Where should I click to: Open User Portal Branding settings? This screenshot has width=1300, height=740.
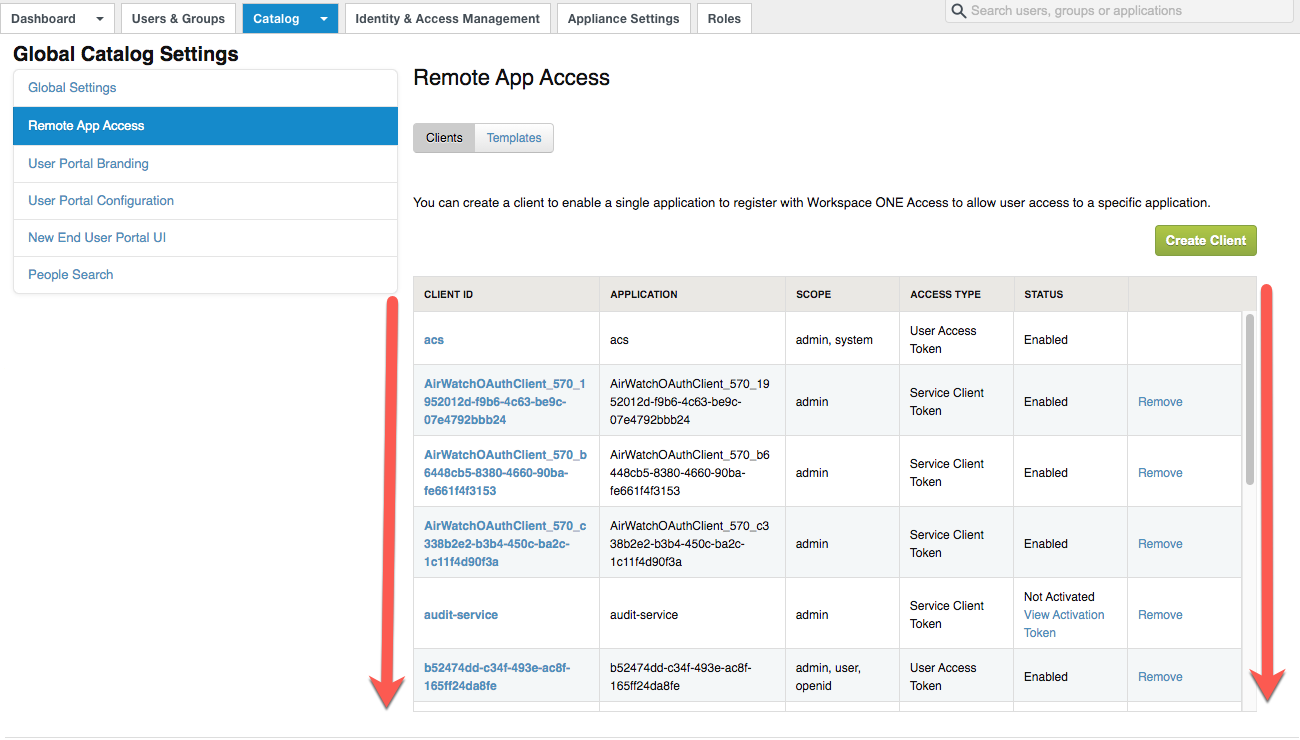pos(206,164)
